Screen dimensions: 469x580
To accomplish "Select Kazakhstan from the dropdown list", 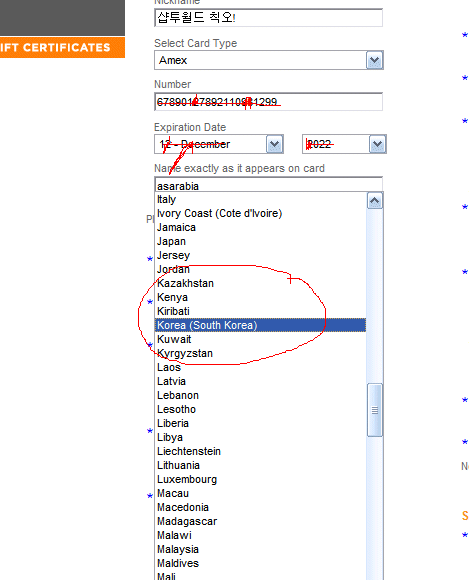I will 260,283.
